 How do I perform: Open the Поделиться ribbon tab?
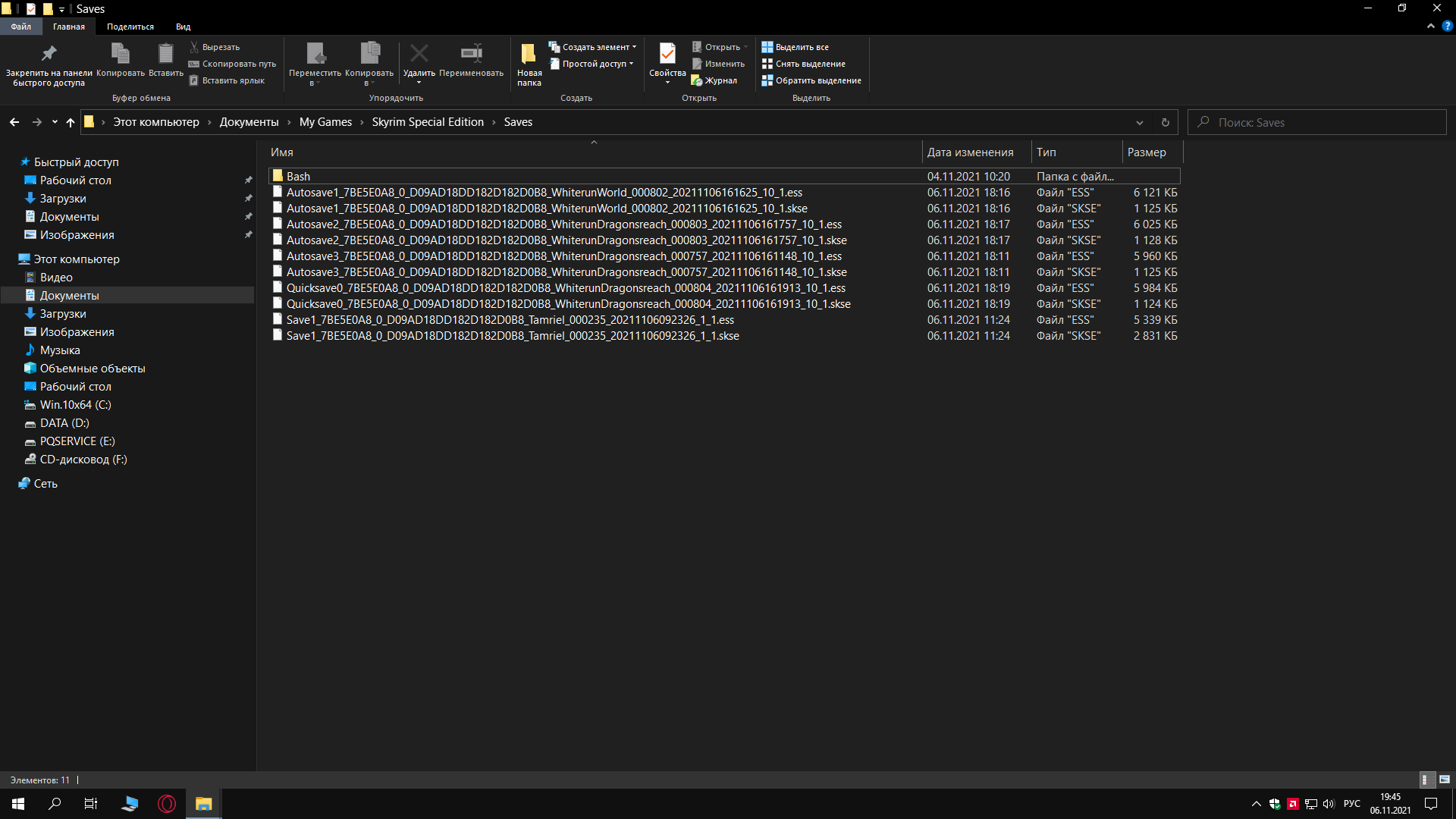[130, 27]
